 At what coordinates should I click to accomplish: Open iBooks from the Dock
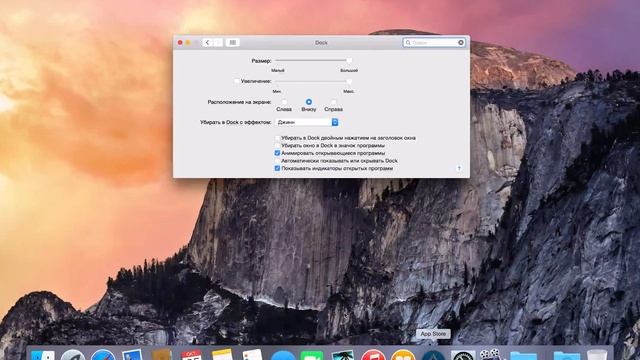(403, 354)
